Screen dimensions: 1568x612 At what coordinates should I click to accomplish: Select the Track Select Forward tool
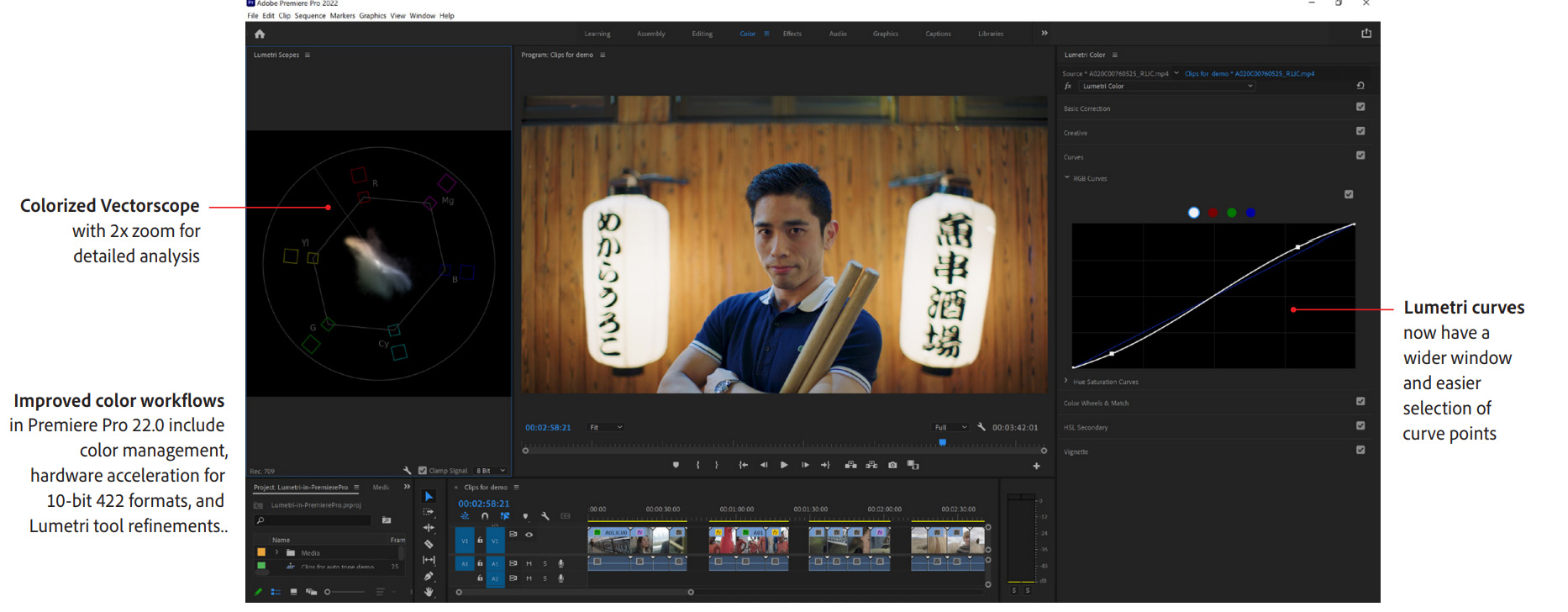click(429, 512)
